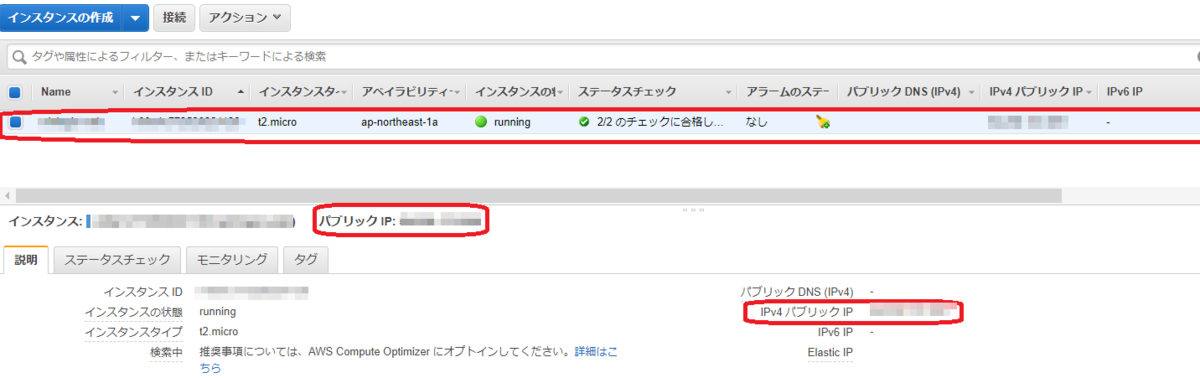
Task: Click the パブリック DNS (IPv4) details label
Action: click(x=797, y=291)
